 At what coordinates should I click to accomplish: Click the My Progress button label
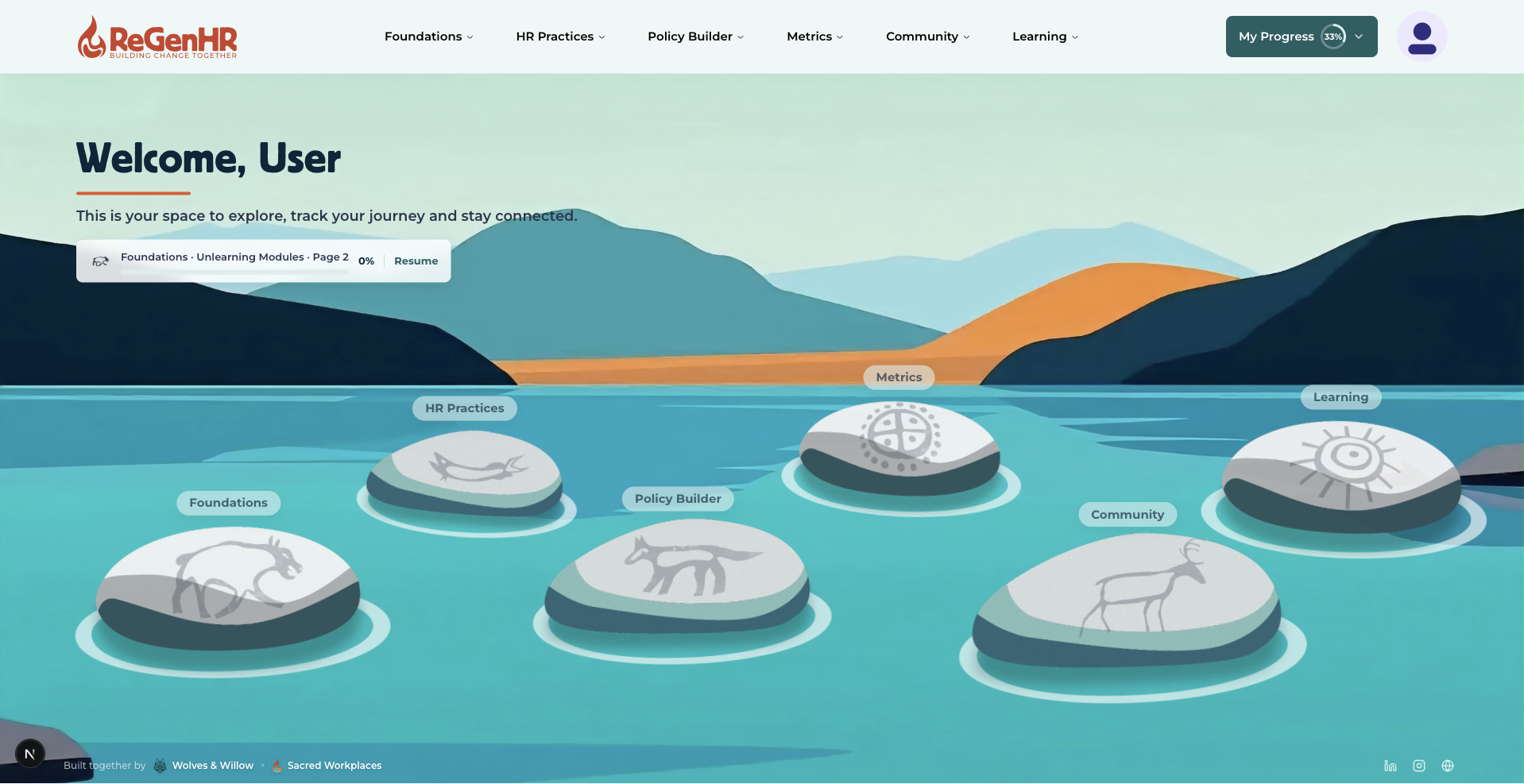click(1276, 37)
